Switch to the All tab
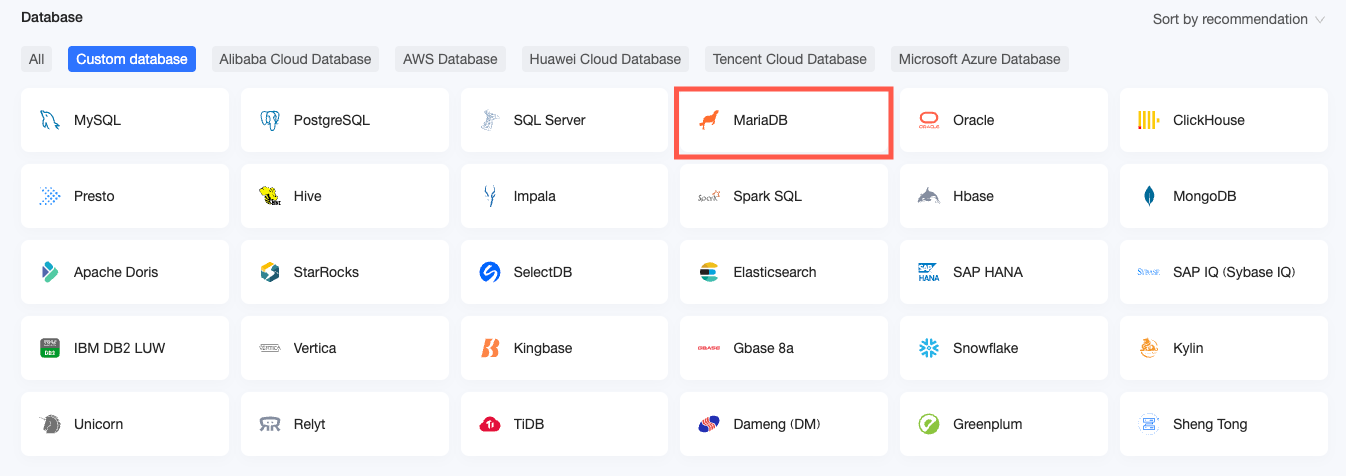 pos(37,59)
